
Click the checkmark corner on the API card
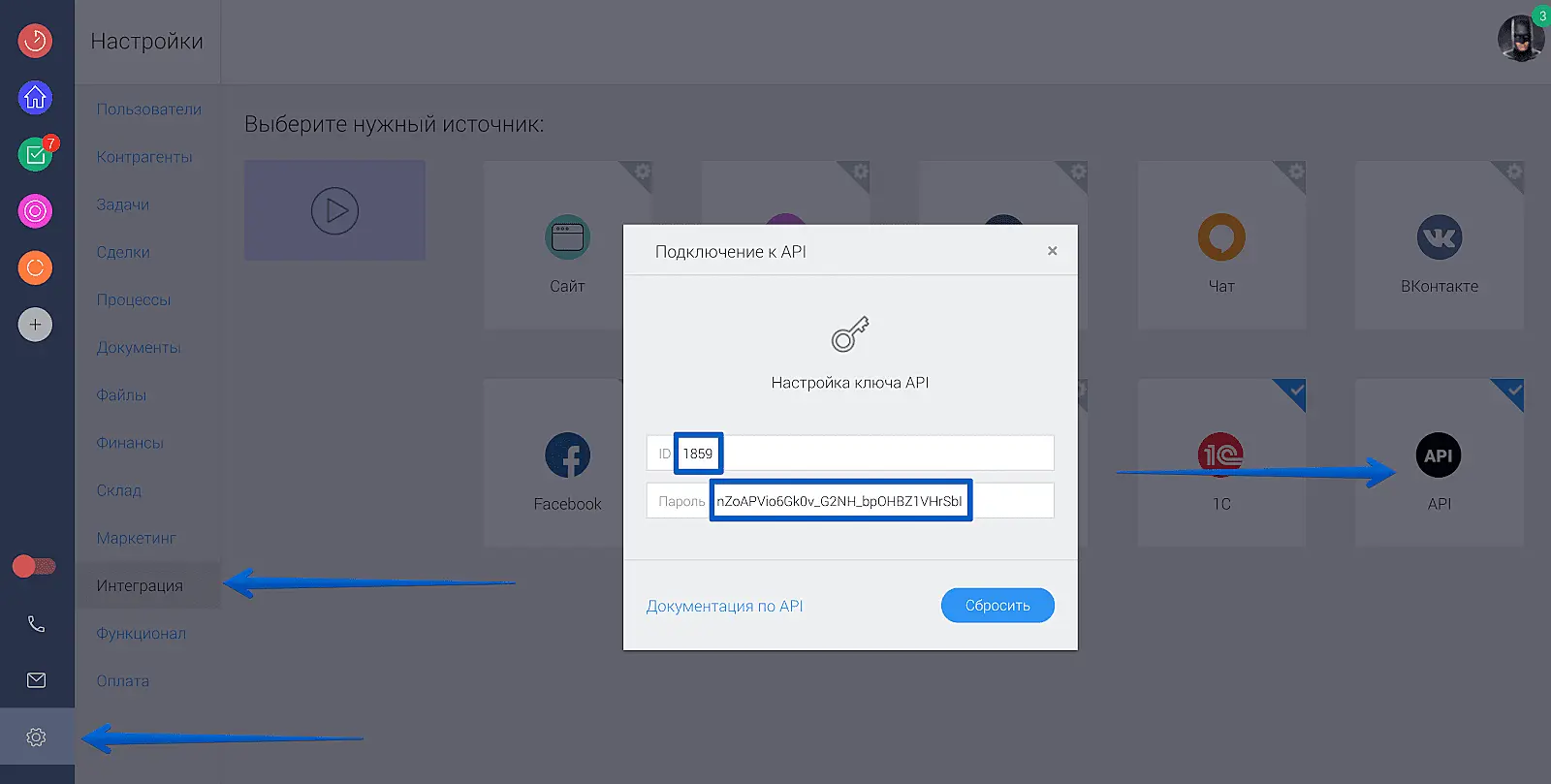point(1514,392)
